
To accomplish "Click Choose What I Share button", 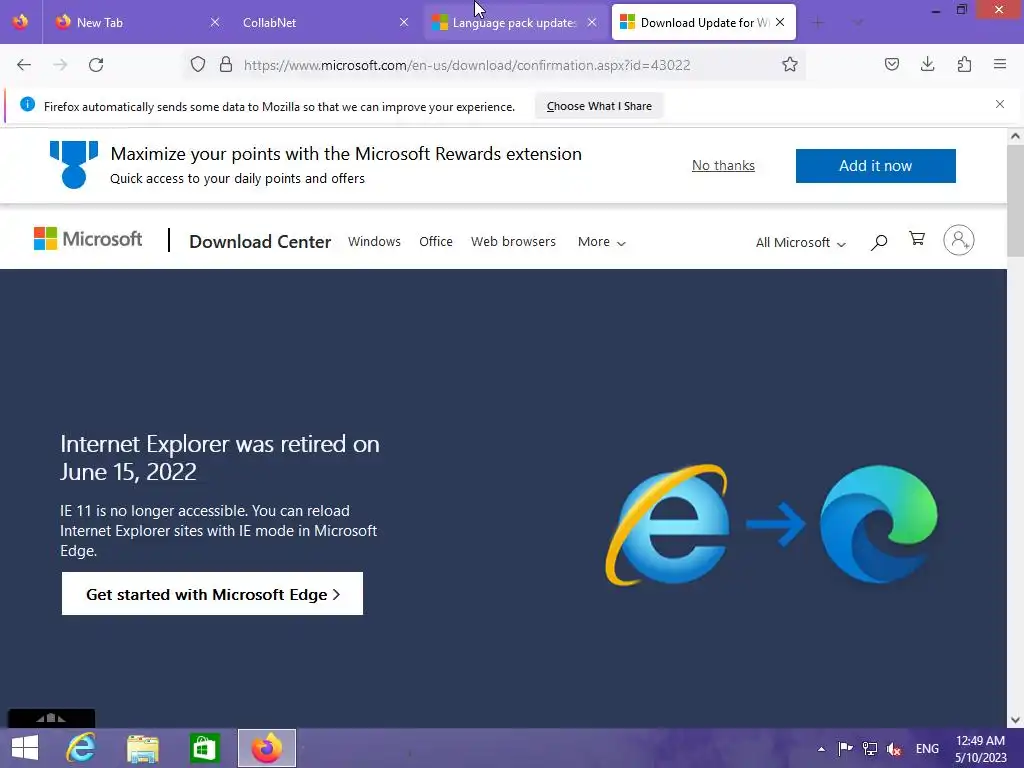I will (x=599, y=106).
